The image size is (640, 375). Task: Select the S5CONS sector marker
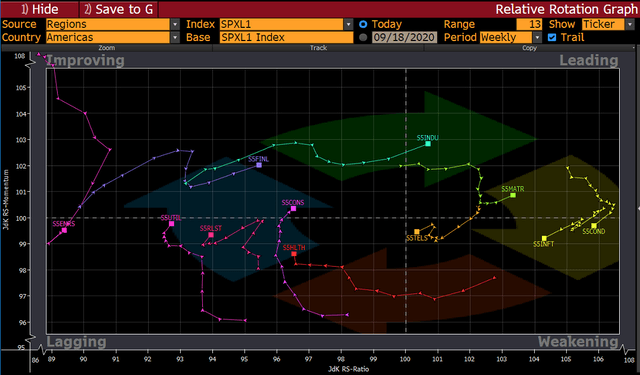[293, 209]
